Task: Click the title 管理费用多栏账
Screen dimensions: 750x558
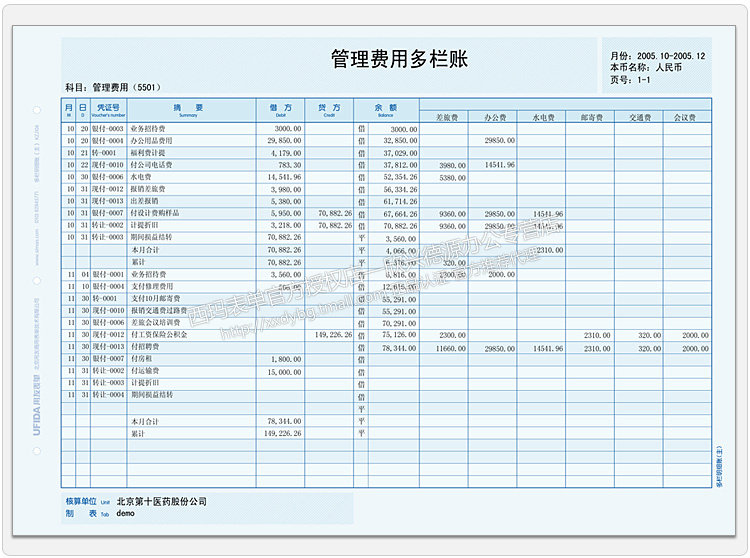Action: coord(399,59)
